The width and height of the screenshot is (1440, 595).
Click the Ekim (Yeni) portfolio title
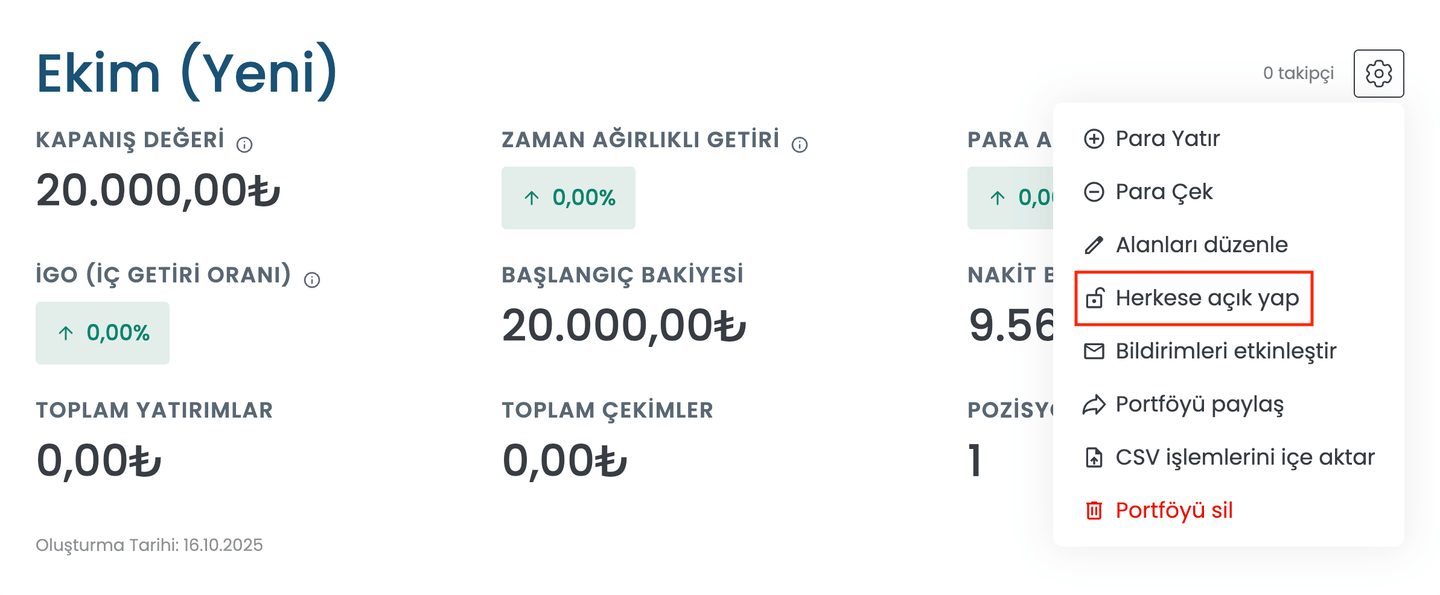[x=187, y=73]
